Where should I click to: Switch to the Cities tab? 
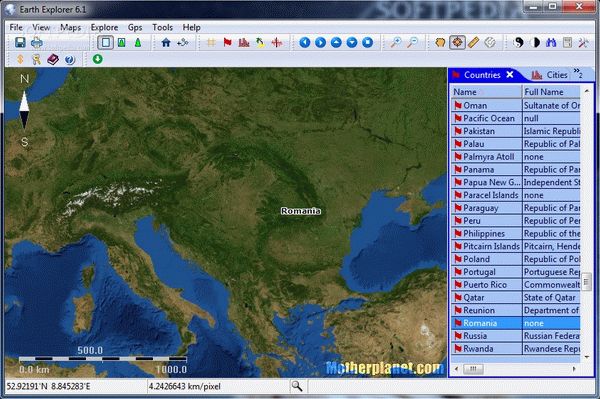[x=550, y=75]
